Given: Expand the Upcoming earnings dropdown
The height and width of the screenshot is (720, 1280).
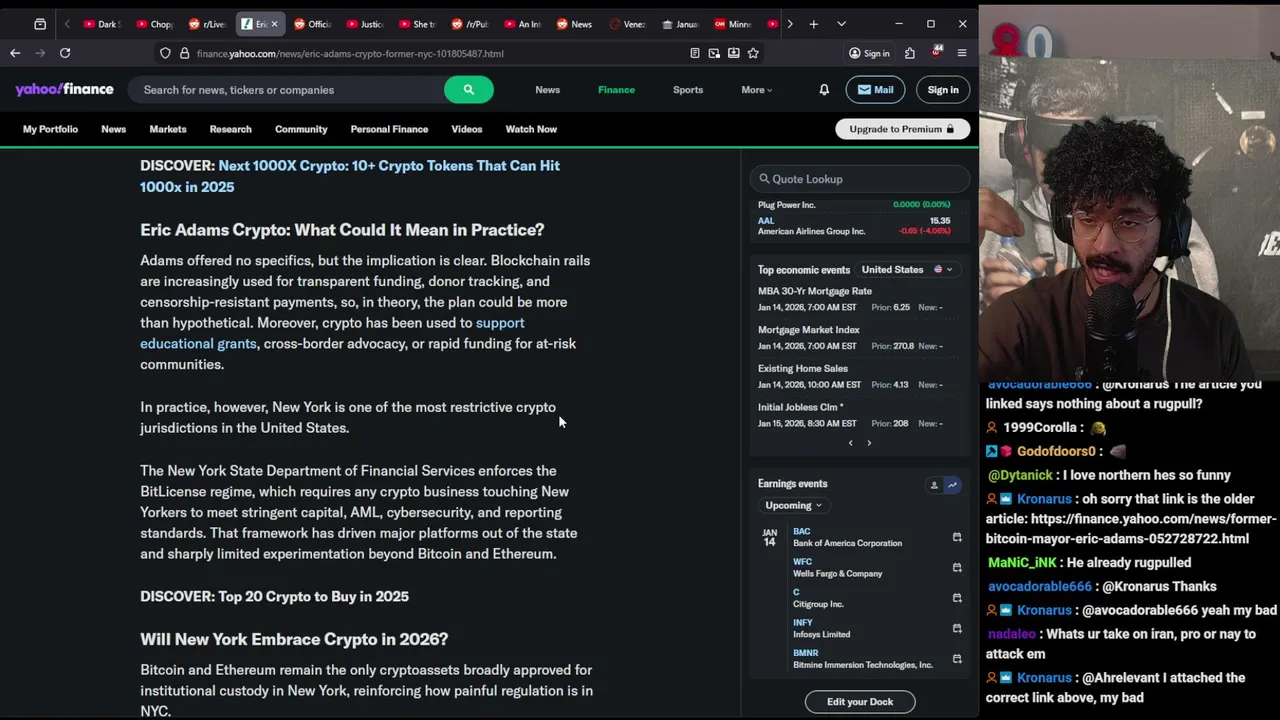Looking at the screenshot, I should click(x=793, y=505).
